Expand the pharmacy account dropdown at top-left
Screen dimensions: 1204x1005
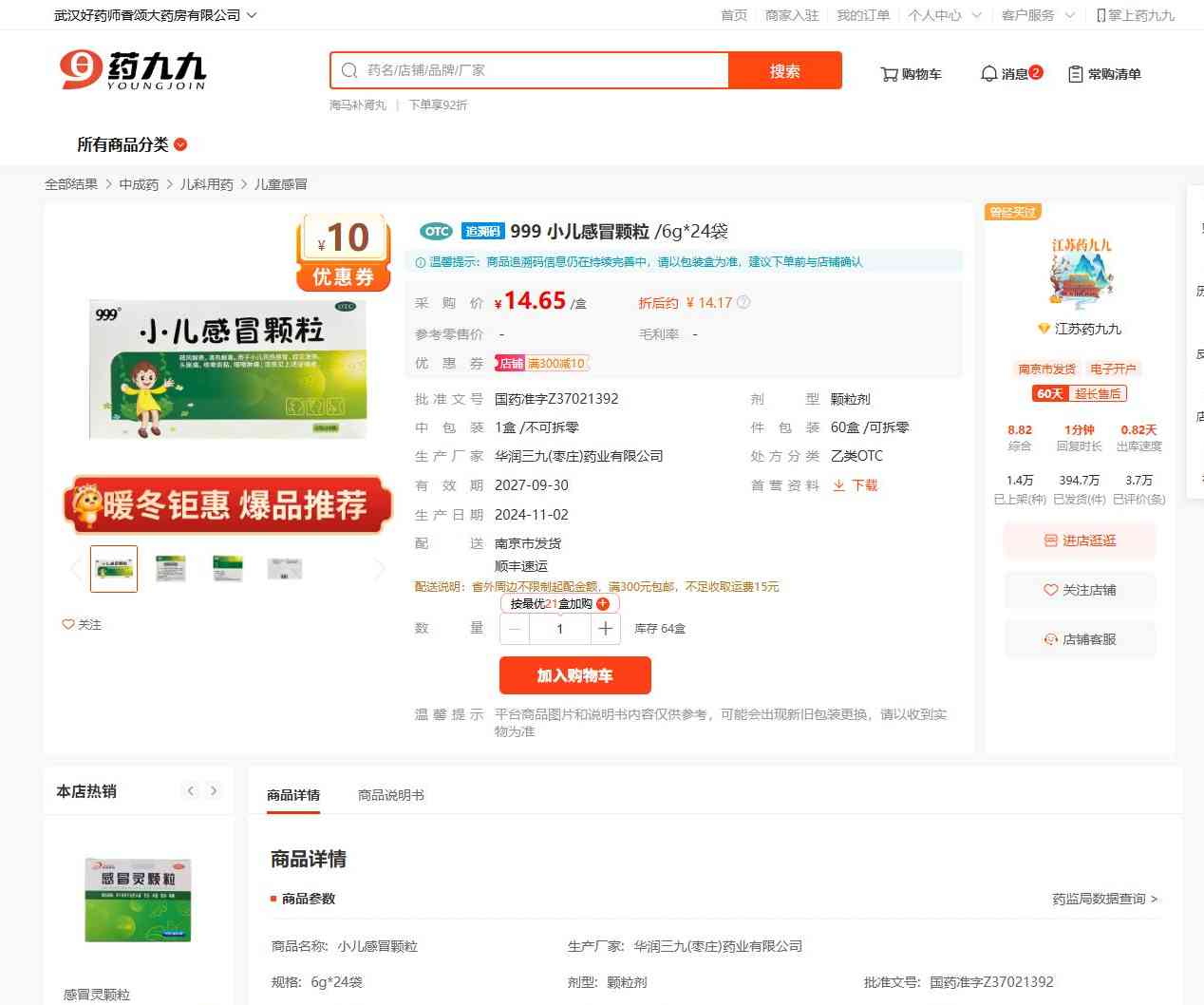pos(252,15)
